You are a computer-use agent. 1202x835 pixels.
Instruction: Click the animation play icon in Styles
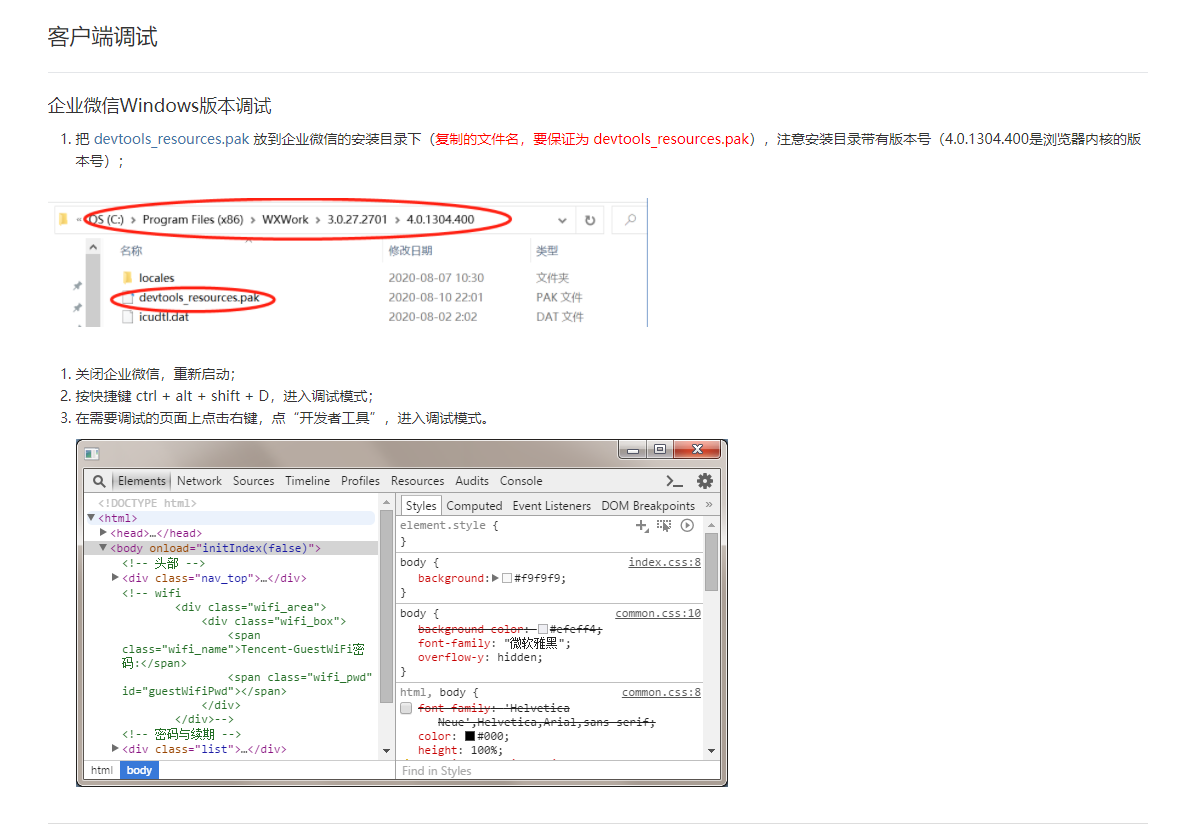687,525
